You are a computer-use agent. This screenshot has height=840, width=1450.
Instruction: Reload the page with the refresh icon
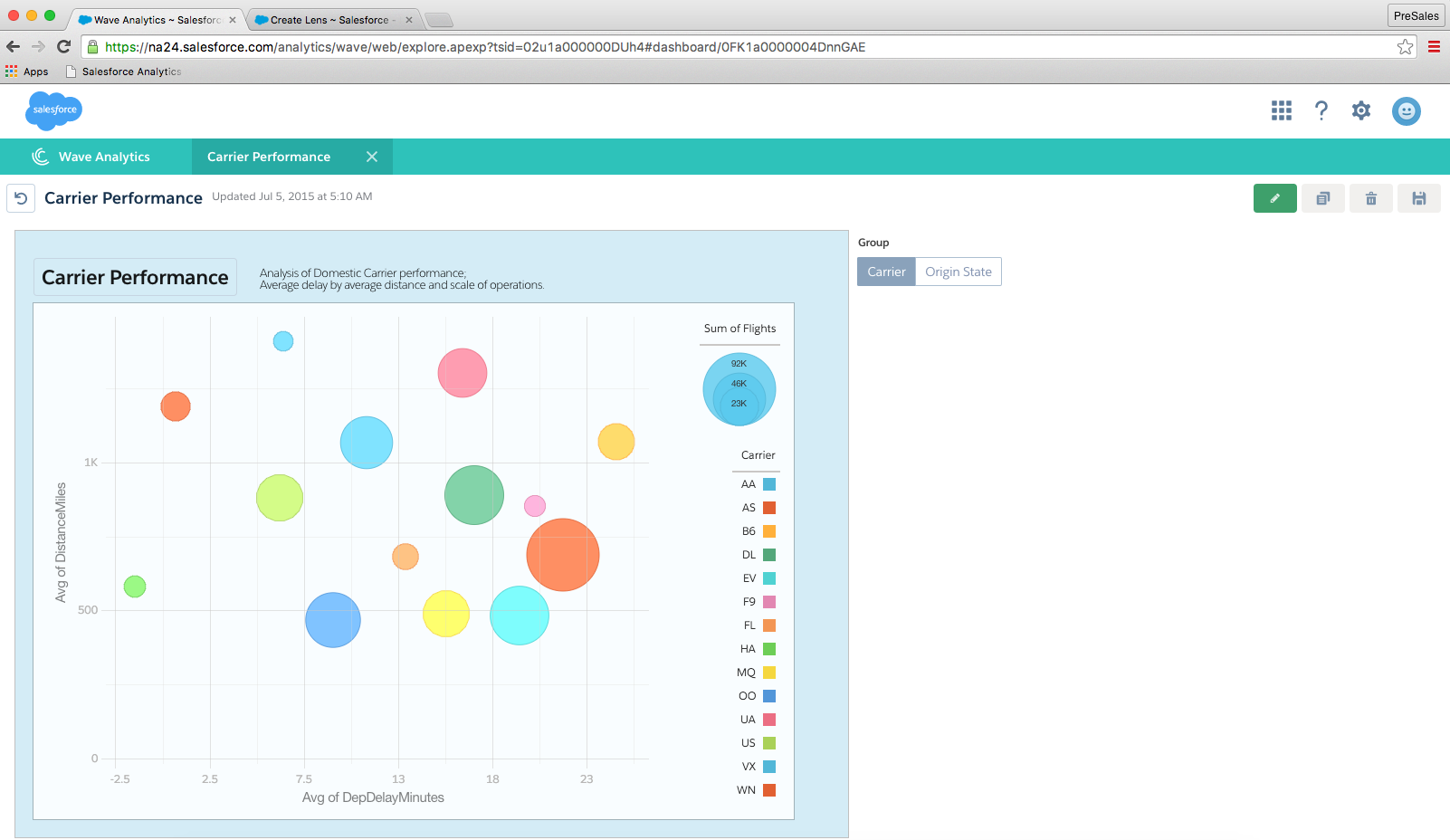(63, 46)
